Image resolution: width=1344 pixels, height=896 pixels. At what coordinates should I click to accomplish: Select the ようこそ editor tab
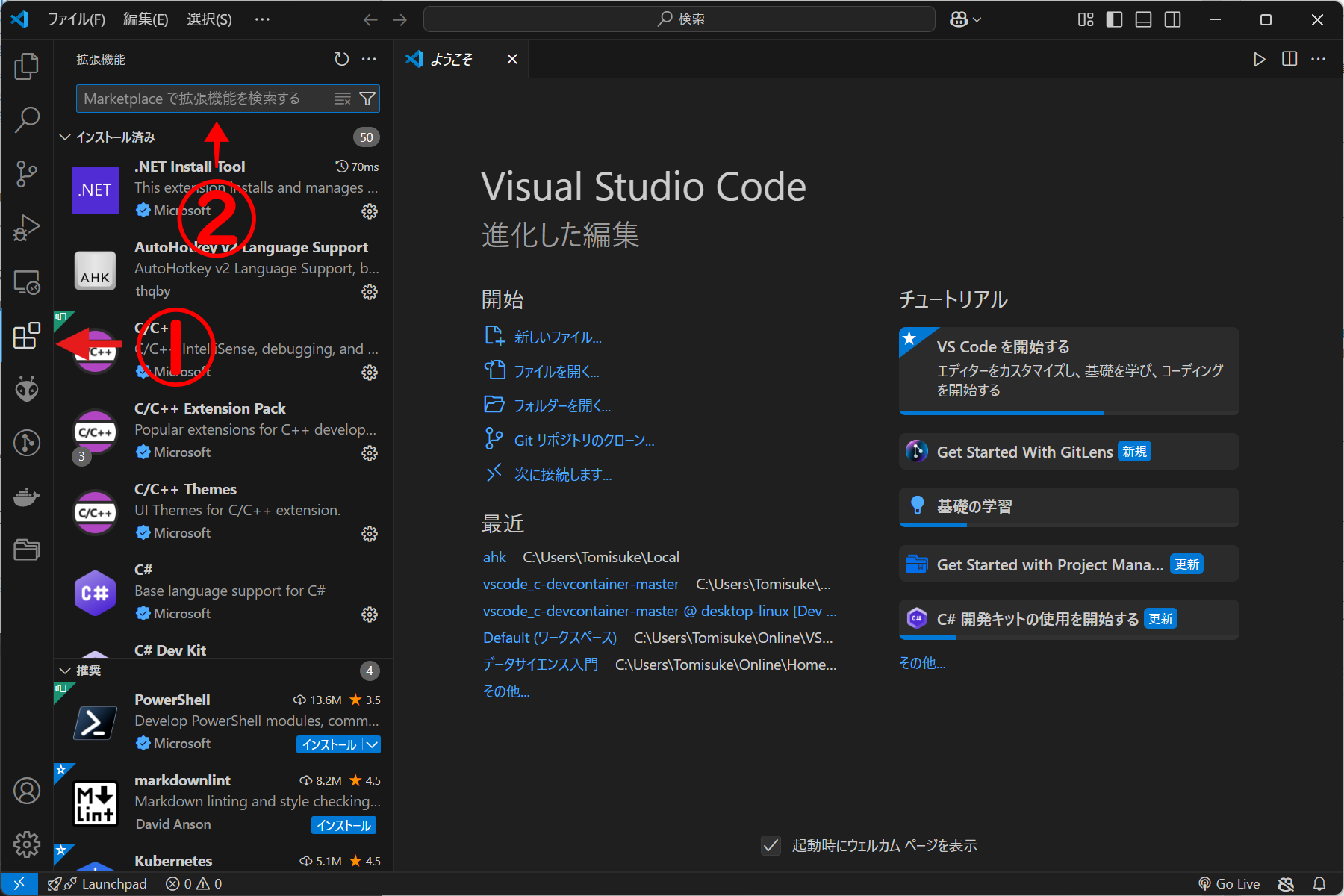pos(451,58)
